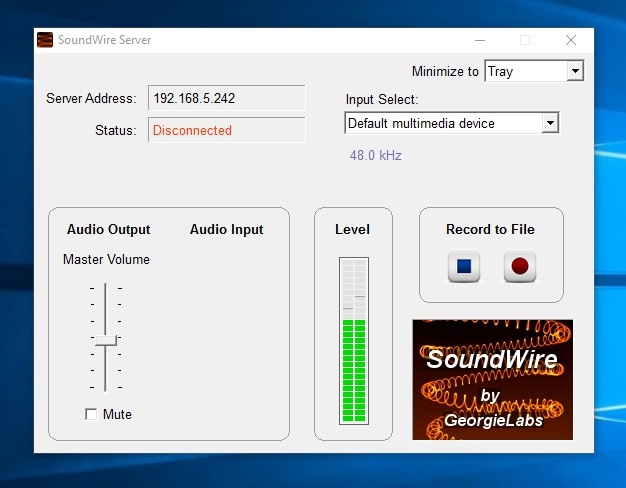Click the SoundWire Server title text
The width and height of the screenshot is (626, 488).
pos(105,40)
